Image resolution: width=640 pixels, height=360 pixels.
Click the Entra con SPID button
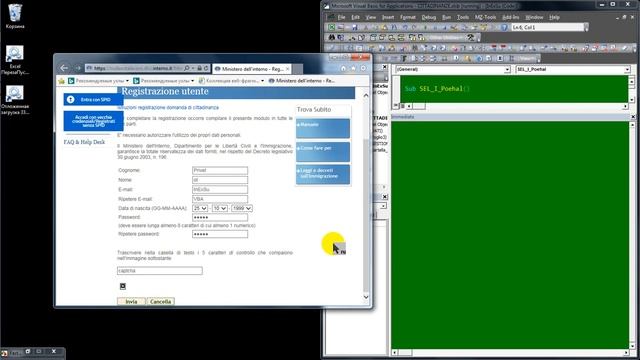93,100
